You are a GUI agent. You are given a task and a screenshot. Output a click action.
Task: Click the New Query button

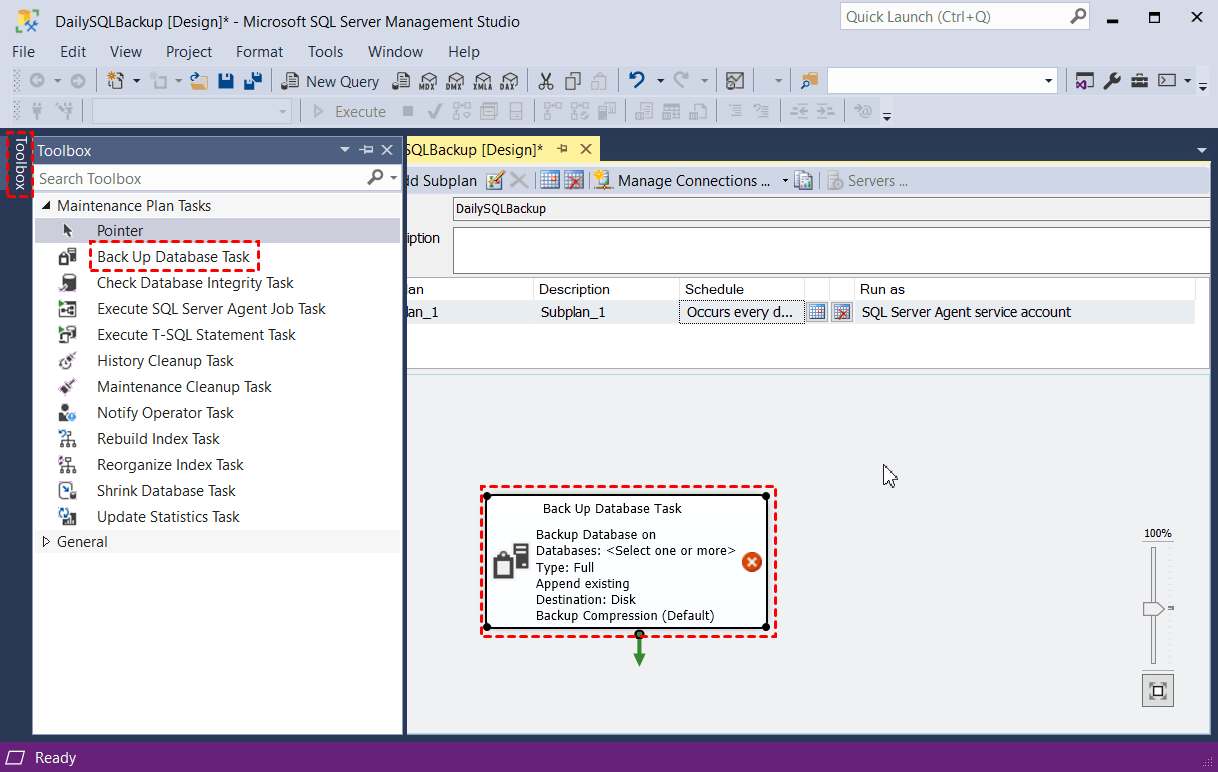pos(330,81)
